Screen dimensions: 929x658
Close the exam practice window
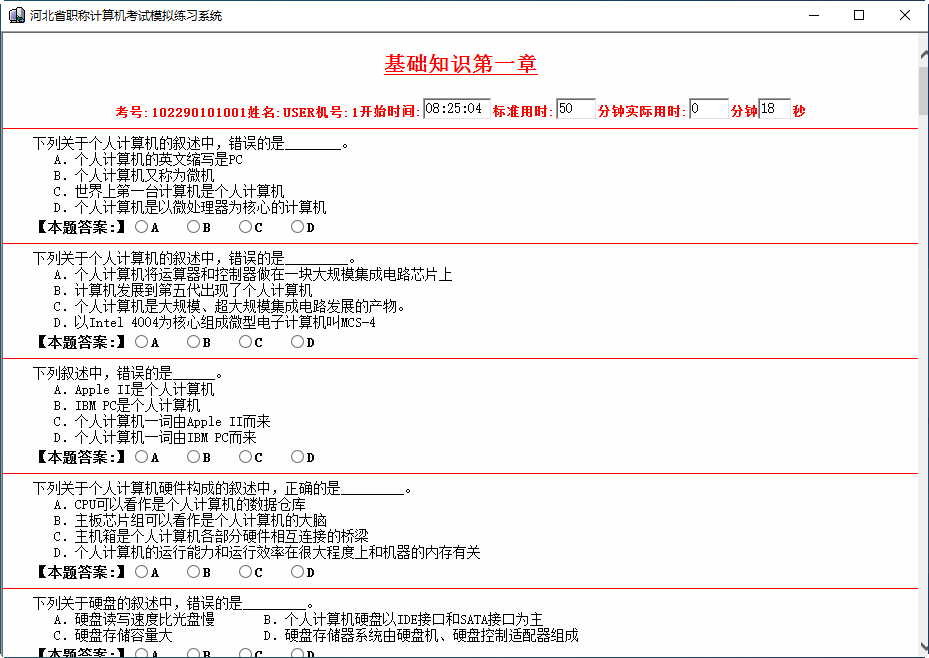pyautogui.click(x=905, y=15)
